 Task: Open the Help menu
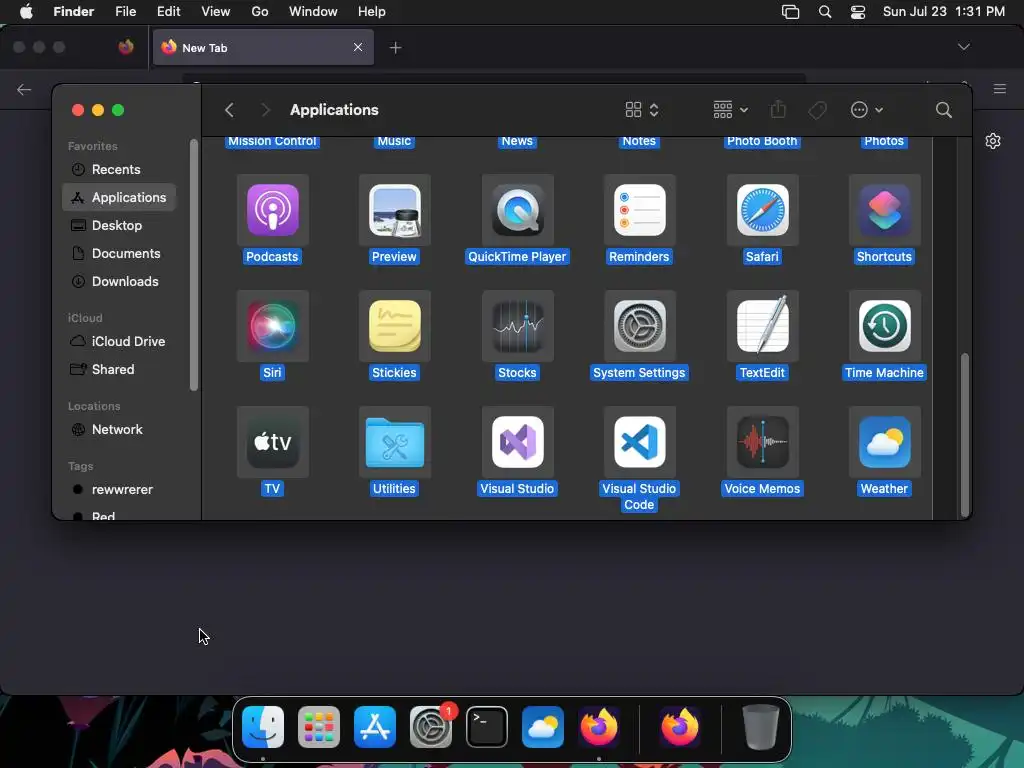pos(372,12)
